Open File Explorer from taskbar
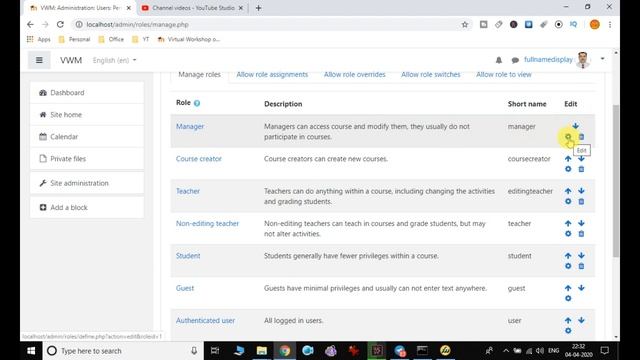Screen dimensions: 640x360 click(262, 351)
